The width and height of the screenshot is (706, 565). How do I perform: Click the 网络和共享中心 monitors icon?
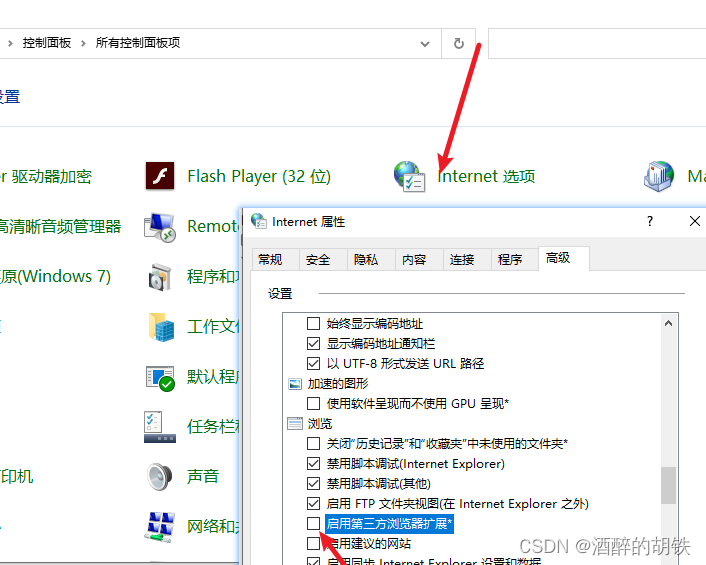tap(160, 527)
